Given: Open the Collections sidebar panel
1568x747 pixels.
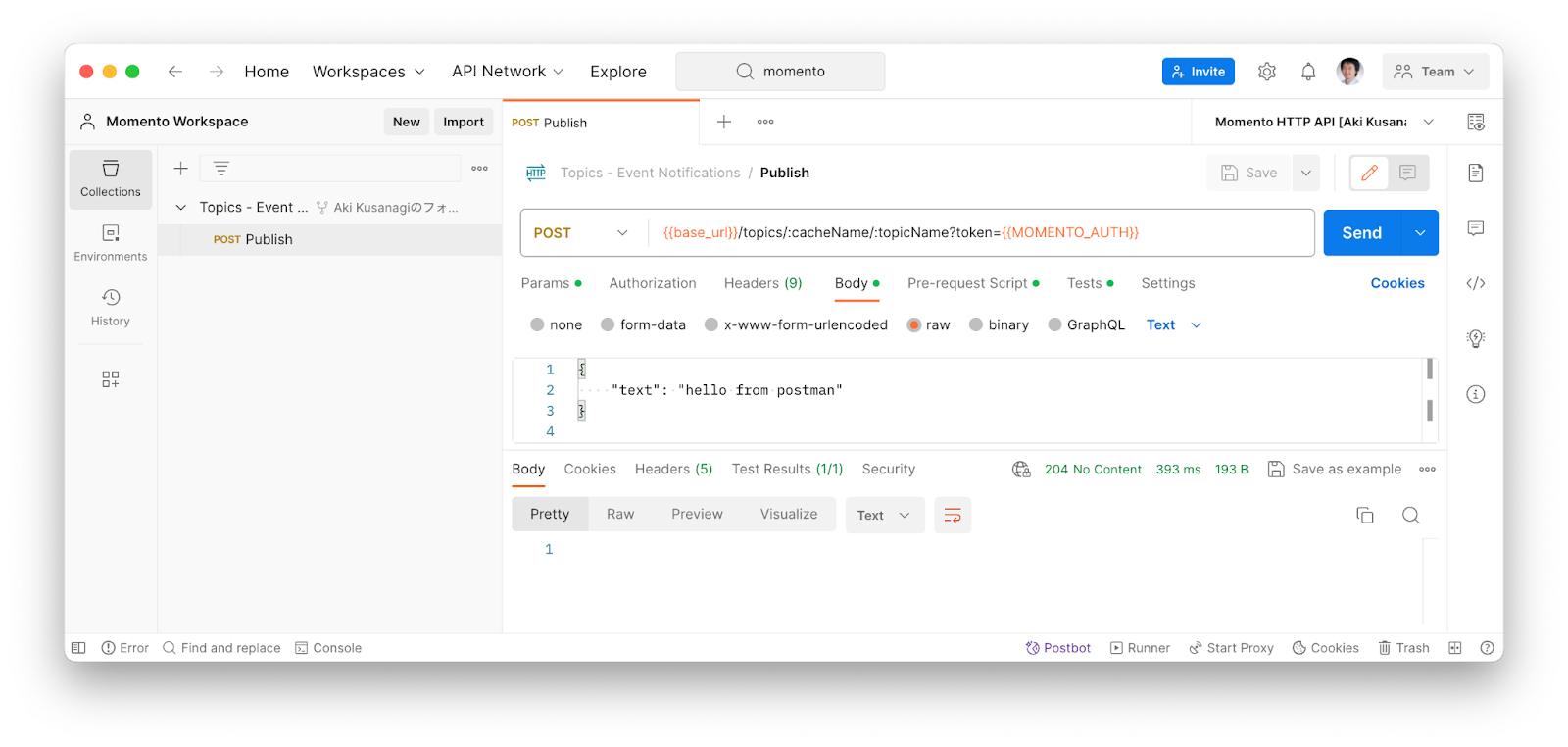Looking at the screenshot, I should coord(111,179).
